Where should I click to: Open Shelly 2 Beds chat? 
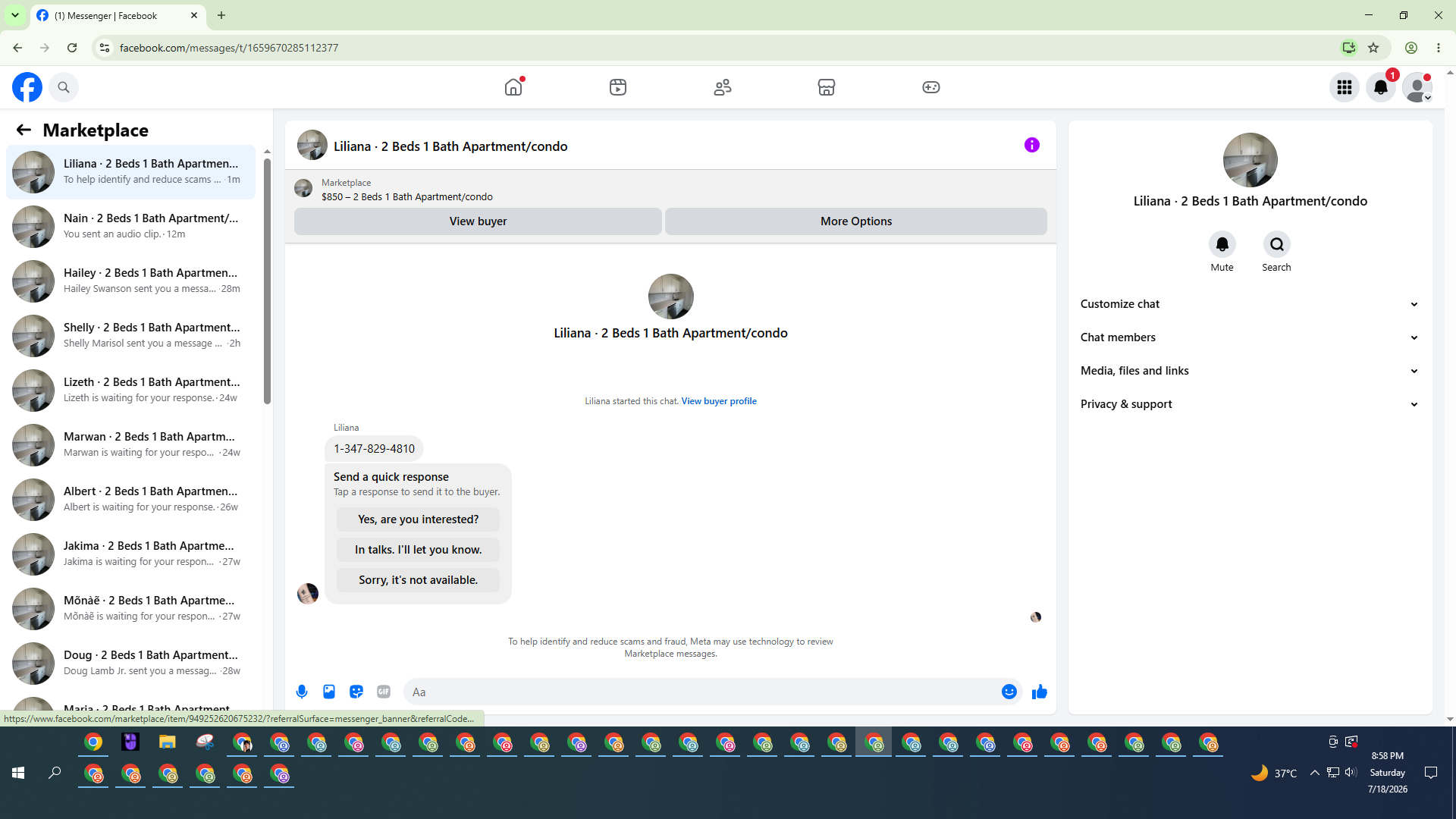pos(130,336)
